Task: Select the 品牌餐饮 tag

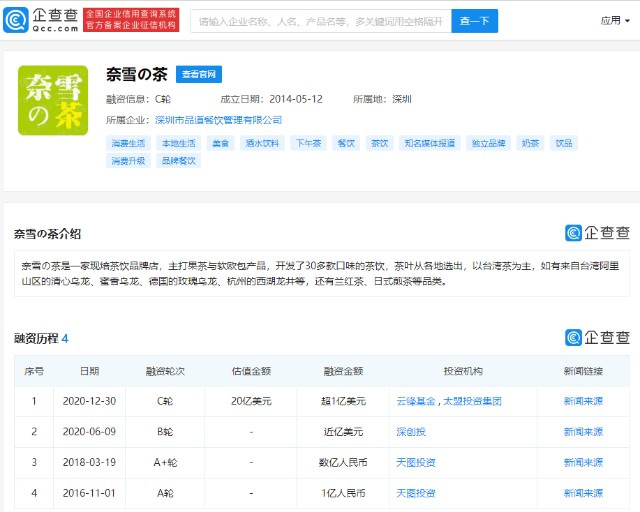Action: 178,160
